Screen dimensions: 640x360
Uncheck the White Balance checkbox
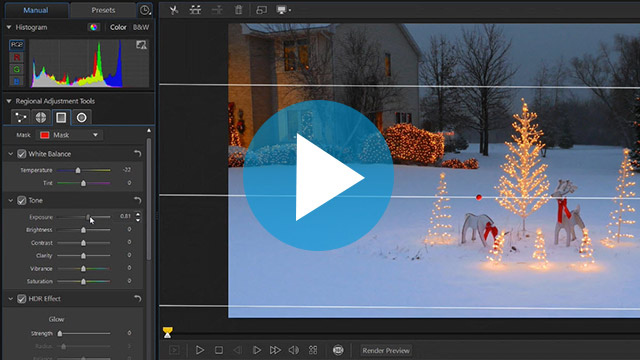pos(22,154)
